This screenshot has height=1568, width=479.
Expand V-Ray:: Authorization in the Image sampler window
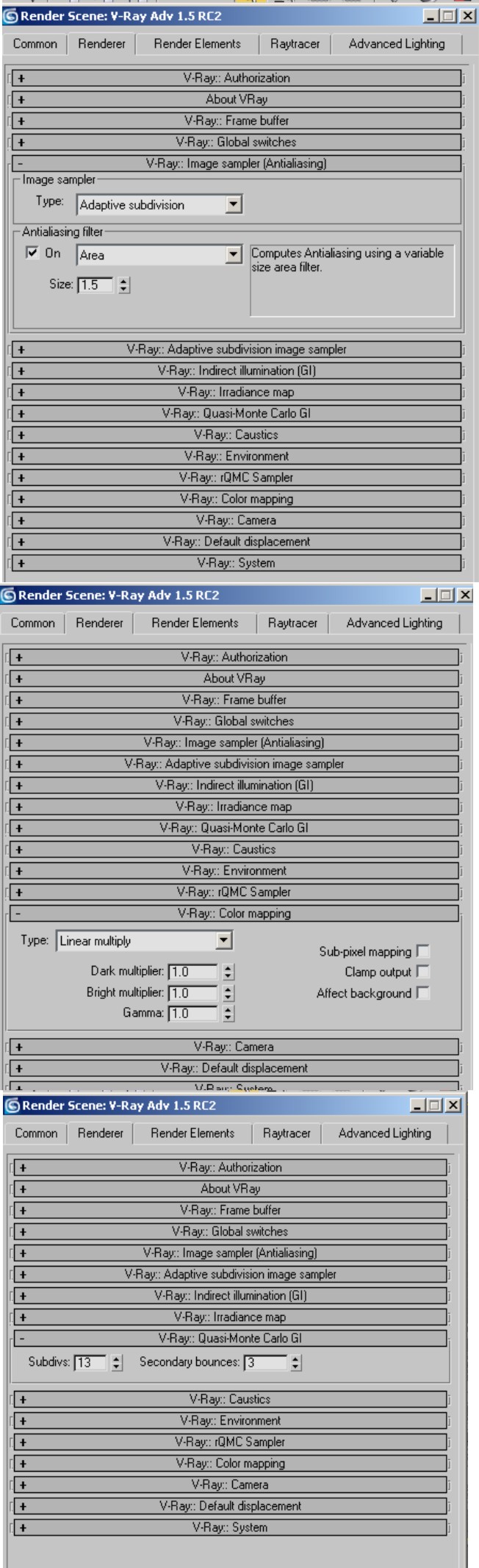pos(237,78)
